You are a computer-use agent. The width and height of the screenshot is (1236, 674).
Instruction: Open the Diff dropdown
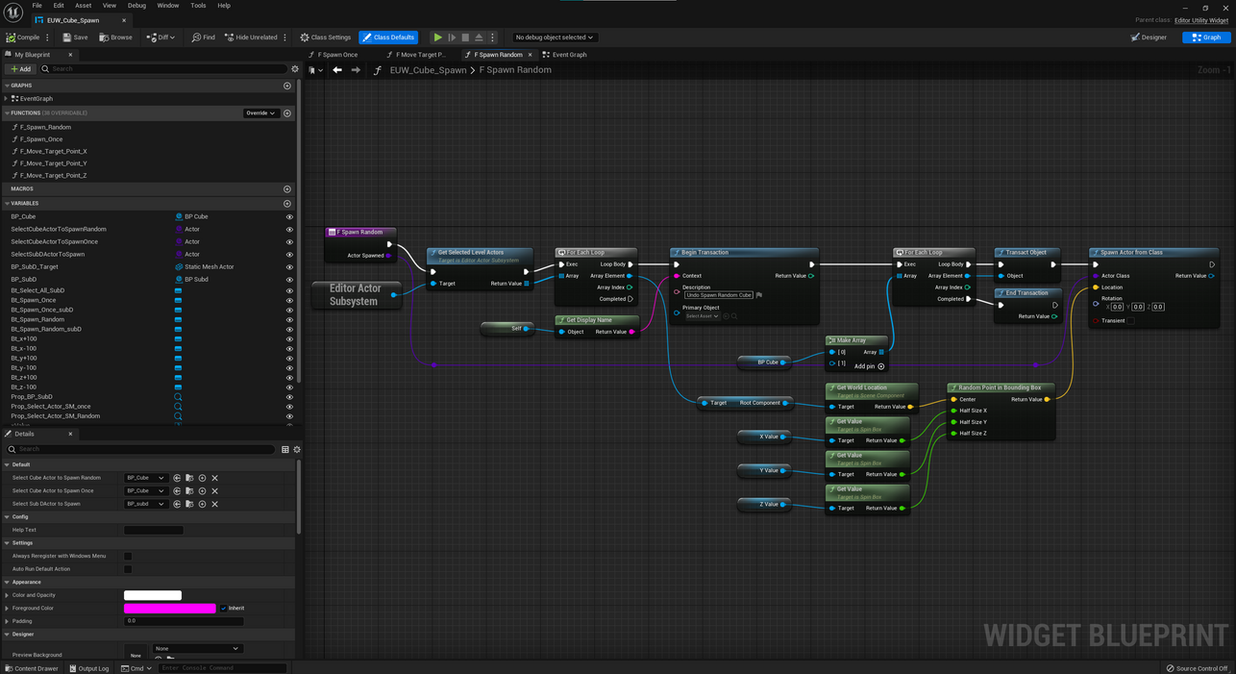tap(160, 37)
